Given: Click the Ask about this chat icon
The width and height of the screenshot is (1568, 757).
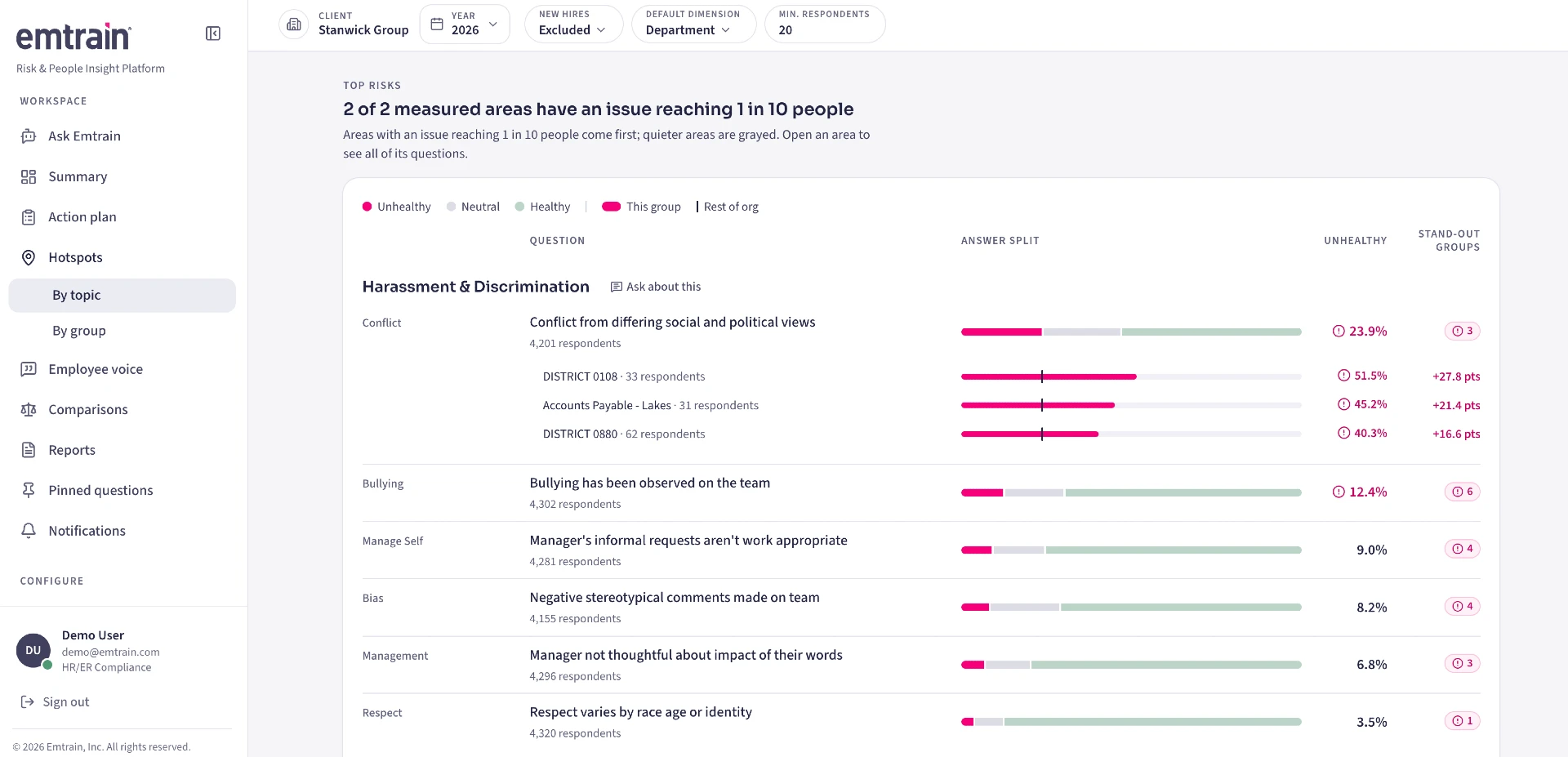Looking at the screenshot, I should [x=617, y=287].
